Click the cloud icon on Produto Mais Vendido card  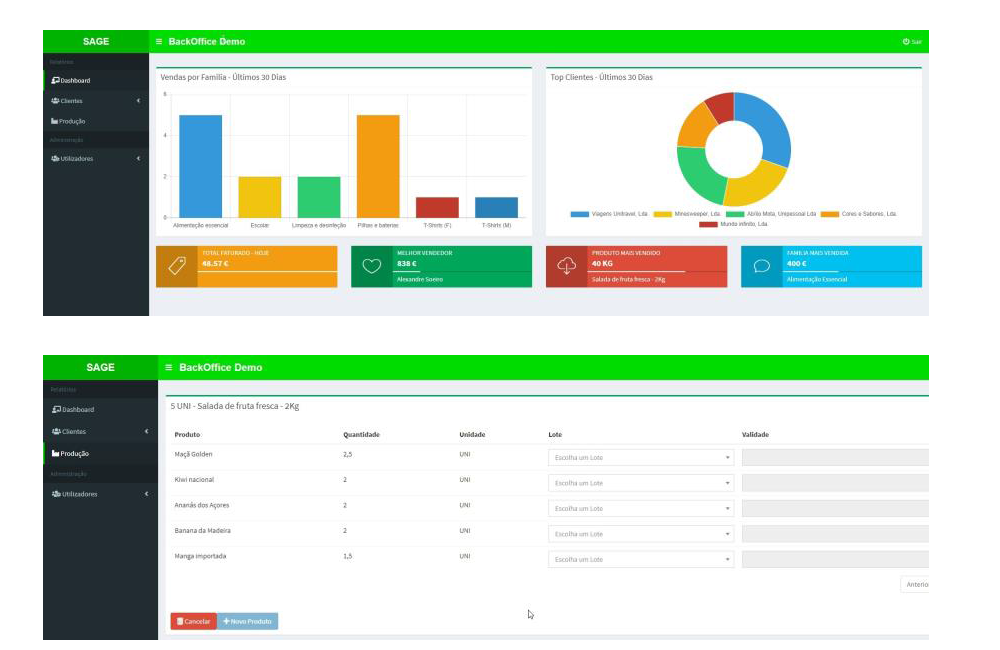pyautogui.click(x=566, y=266)
